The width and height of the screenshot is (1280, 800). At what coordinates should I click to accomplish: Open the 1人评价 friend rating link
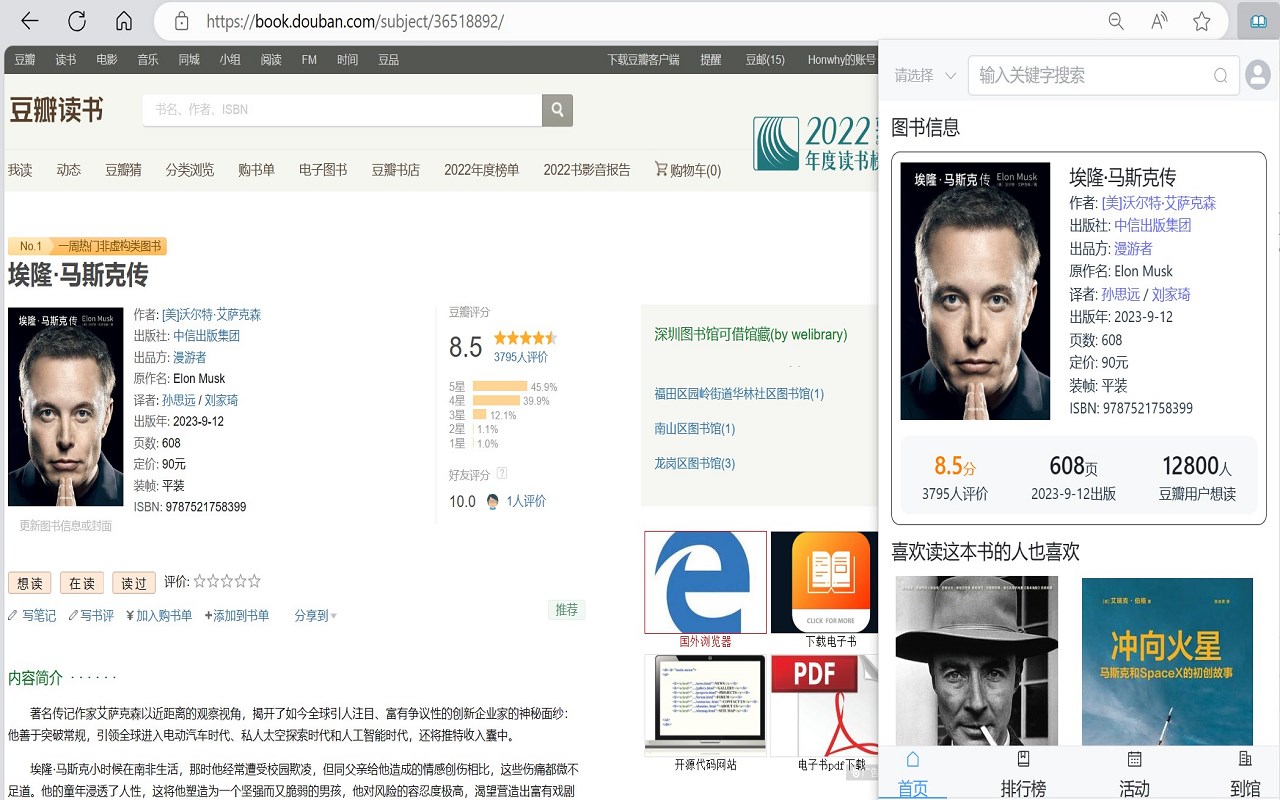pos(526,501)
